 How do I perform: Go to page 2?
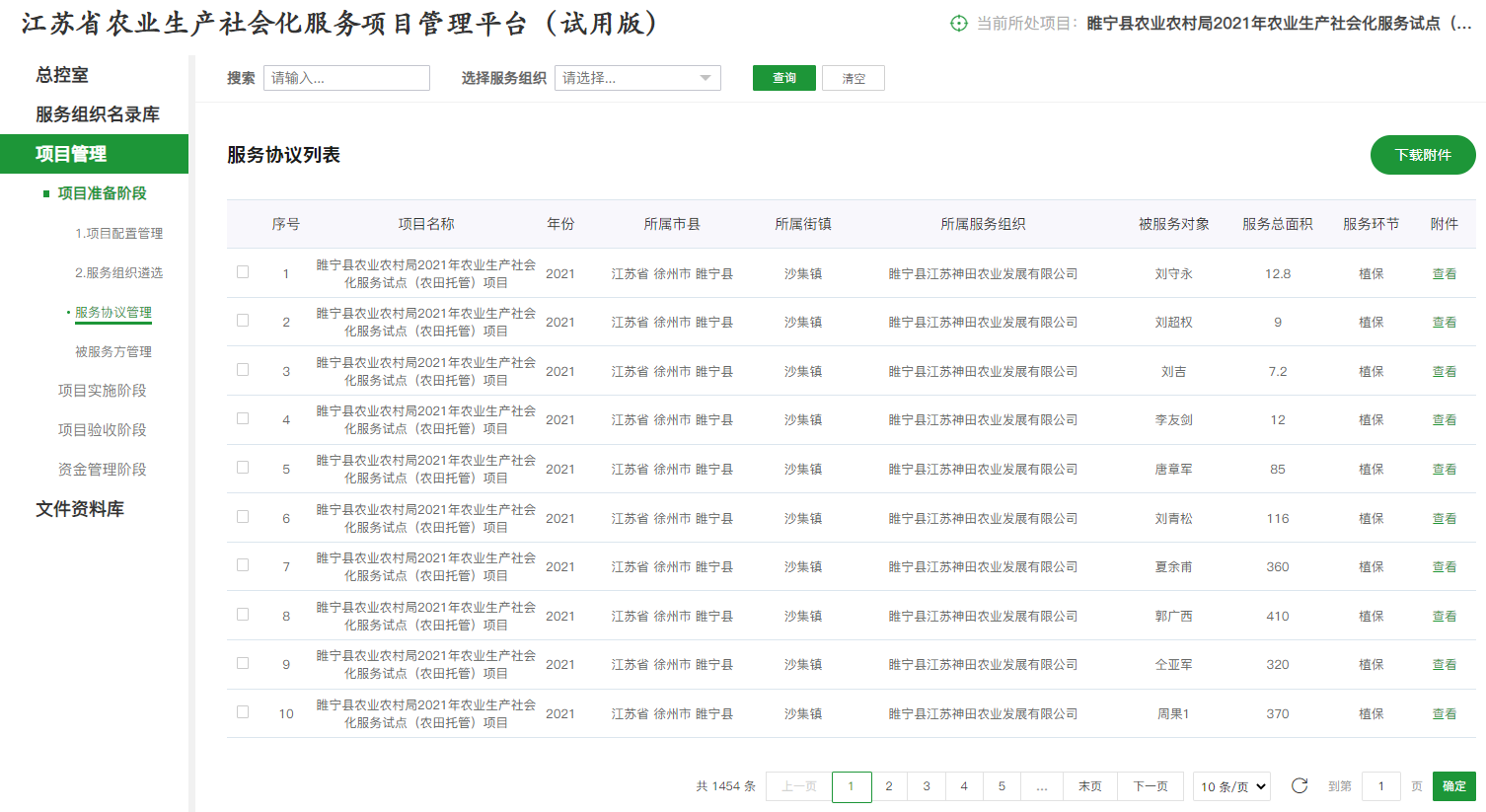(x=889, y=786)
